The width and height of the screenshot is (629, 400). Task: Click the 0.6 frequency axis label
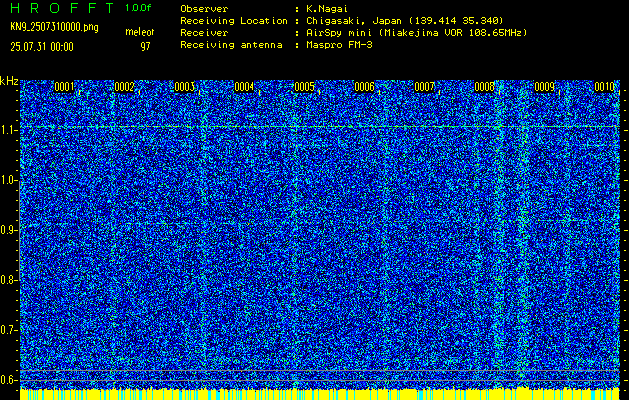tap(8, 380)
